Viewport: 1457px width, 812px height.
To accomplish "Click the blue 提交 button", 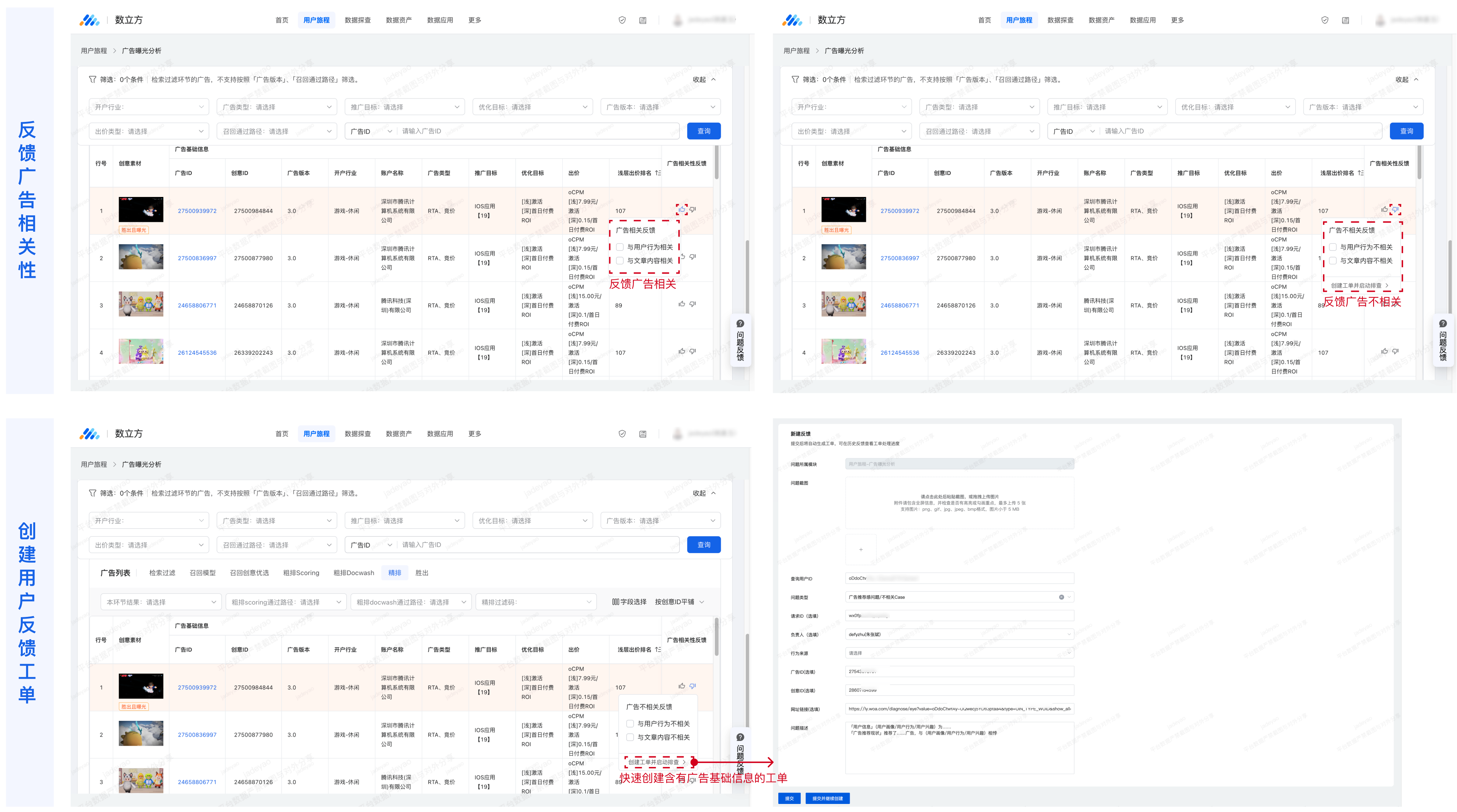I will coord(789,798).
